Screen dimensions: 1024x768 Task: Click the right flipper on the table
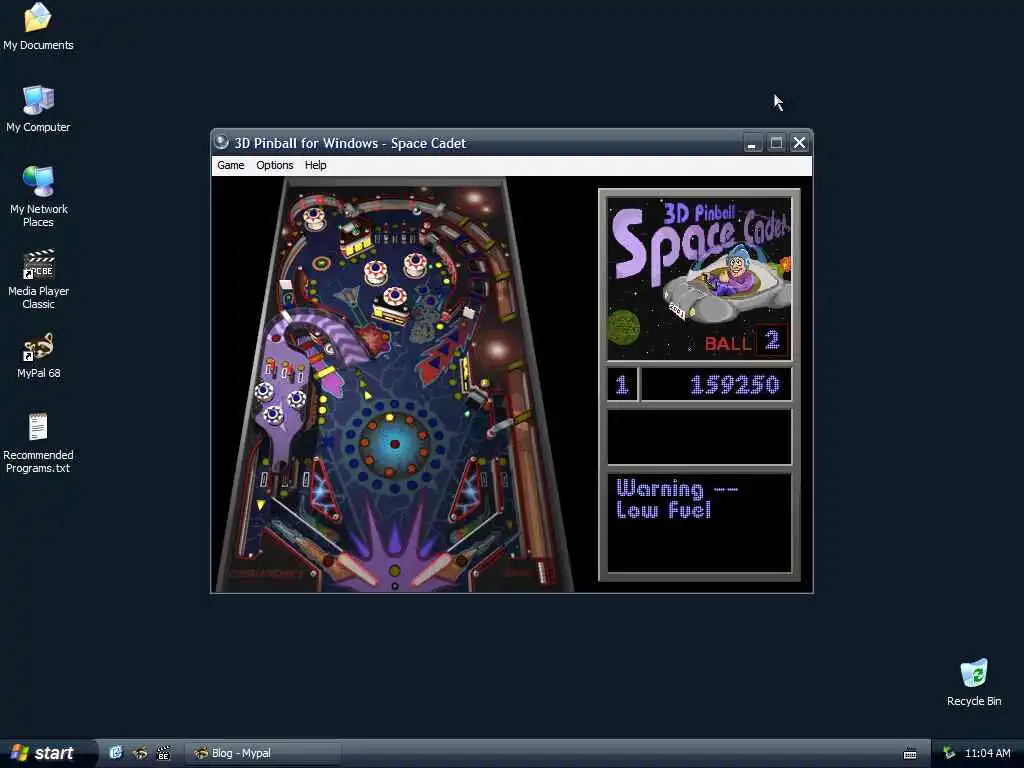(434, 570)
